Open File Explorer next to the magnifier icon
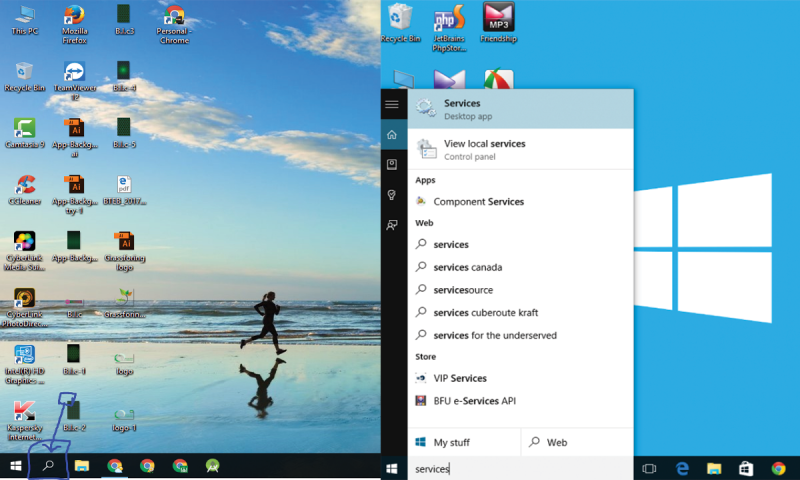Image resolution: width=800 pixels, height=480 pixels. click(82, 466)
